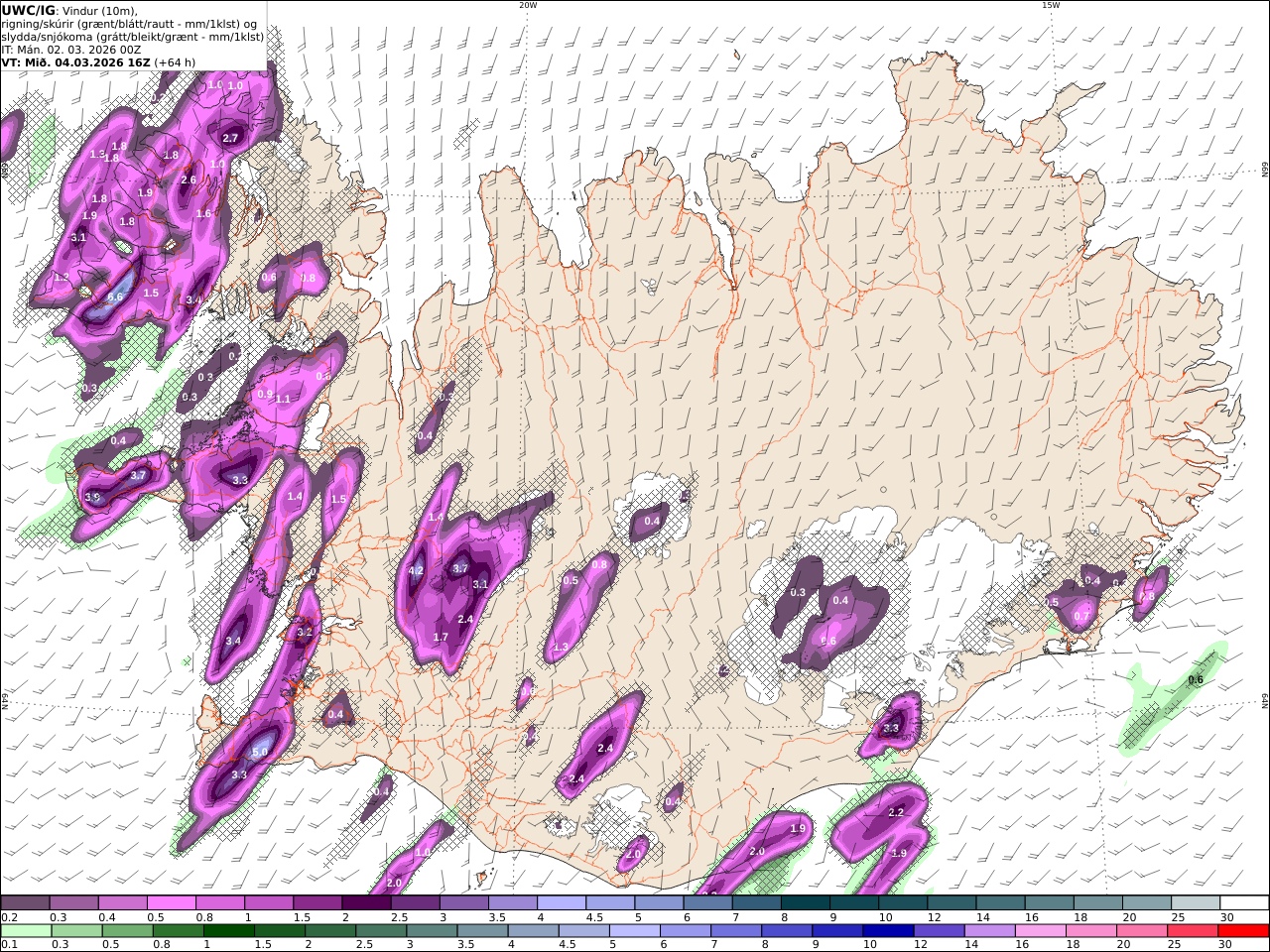Viewport: 1270px width, 952px height.
Task: Click the 6.6 precipitation value on the map
Action: tap(115, 297)
